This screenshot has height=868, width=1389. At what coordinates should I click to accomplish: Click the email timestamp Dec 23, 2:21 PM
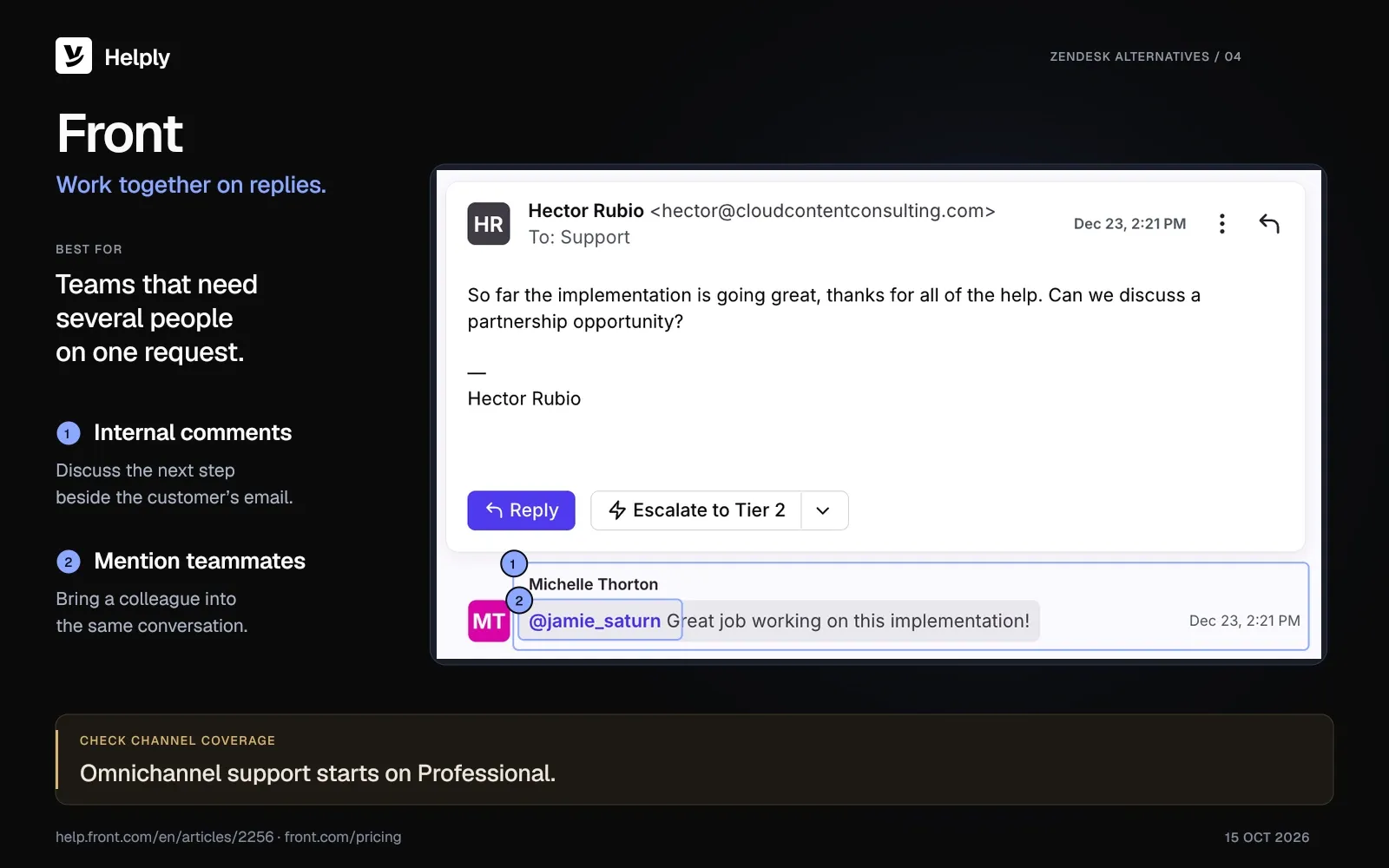(1129, 224)
